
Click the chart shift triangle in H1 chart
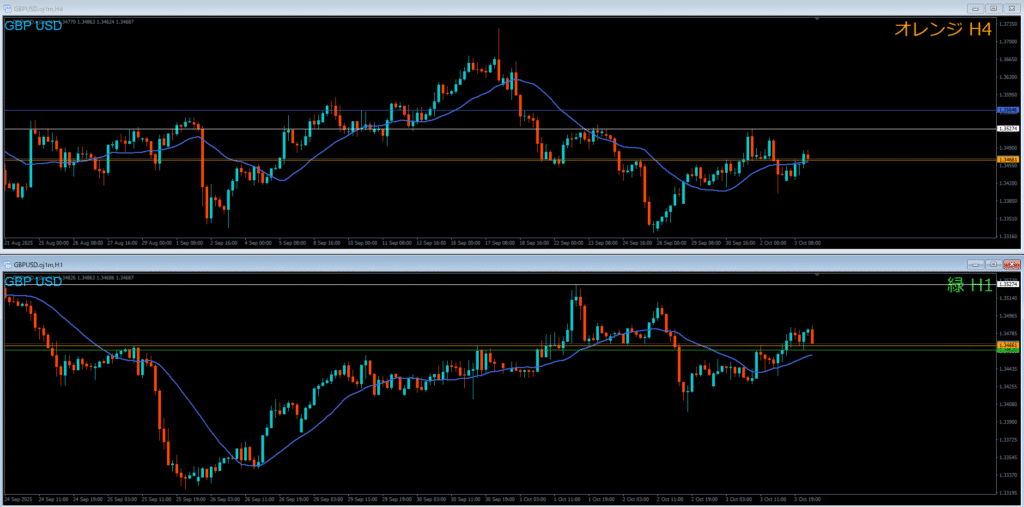click(x=818, y=276)
